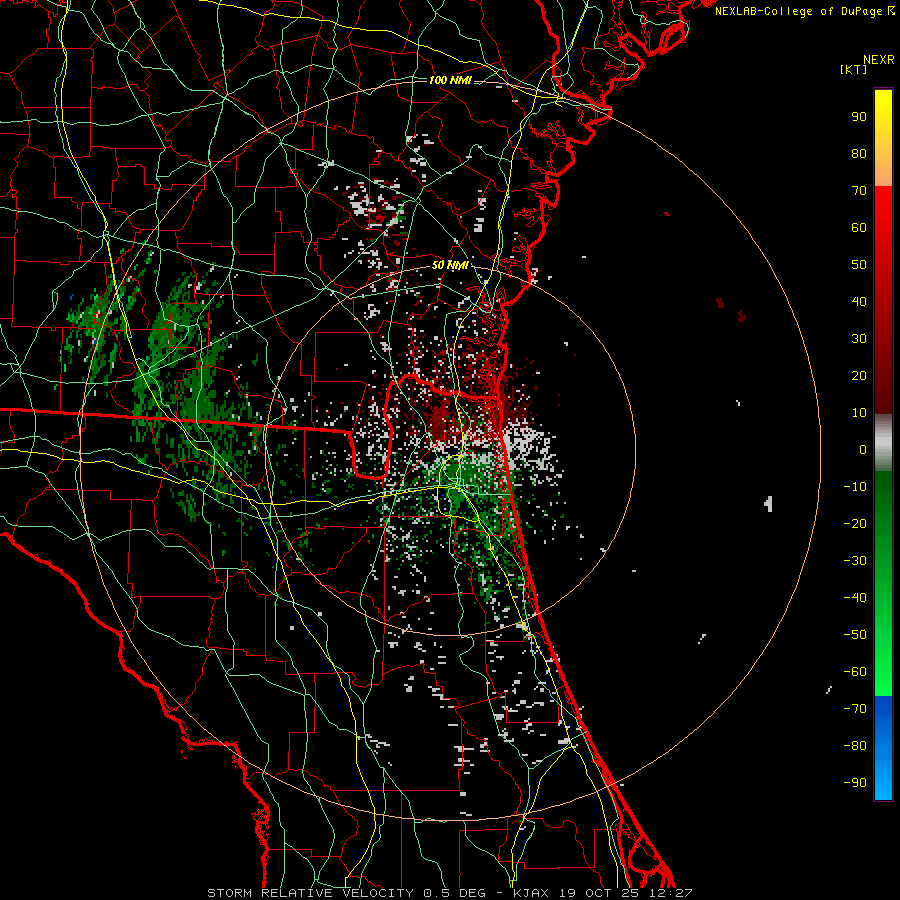Click the 10 value on the velocity scale
This screenshot has height=900, width=900.
(859, 413)
